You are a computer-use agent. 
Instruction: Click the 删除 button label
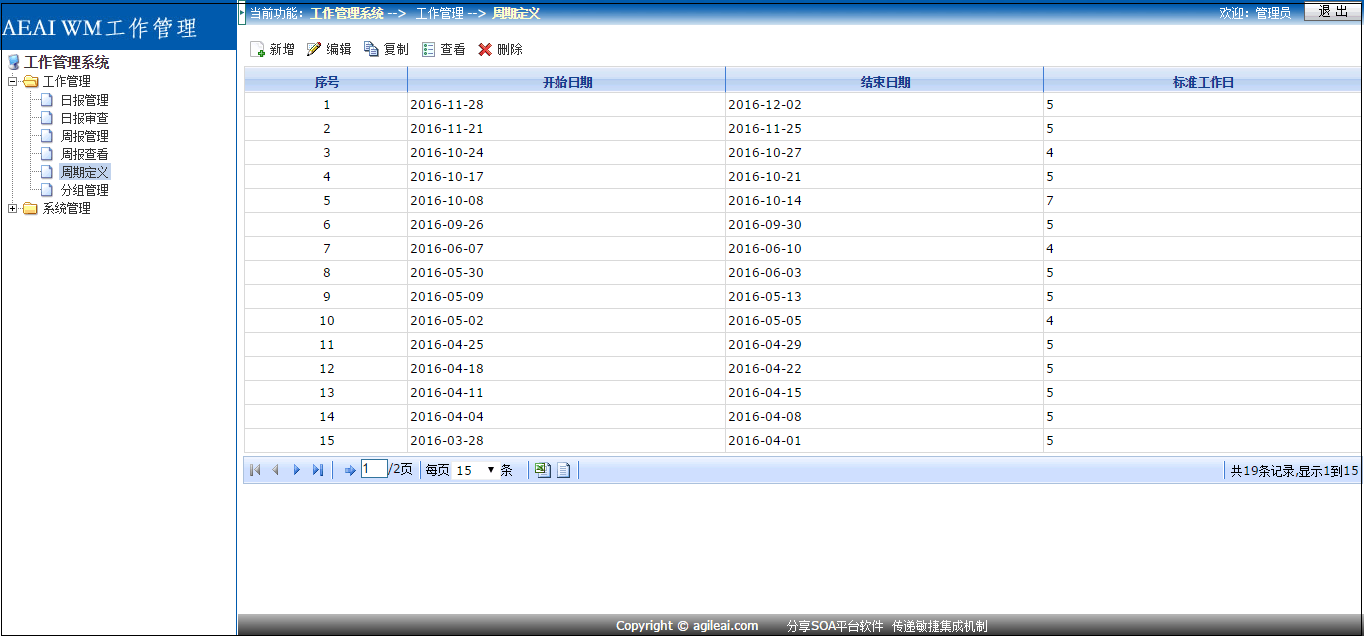510,49
